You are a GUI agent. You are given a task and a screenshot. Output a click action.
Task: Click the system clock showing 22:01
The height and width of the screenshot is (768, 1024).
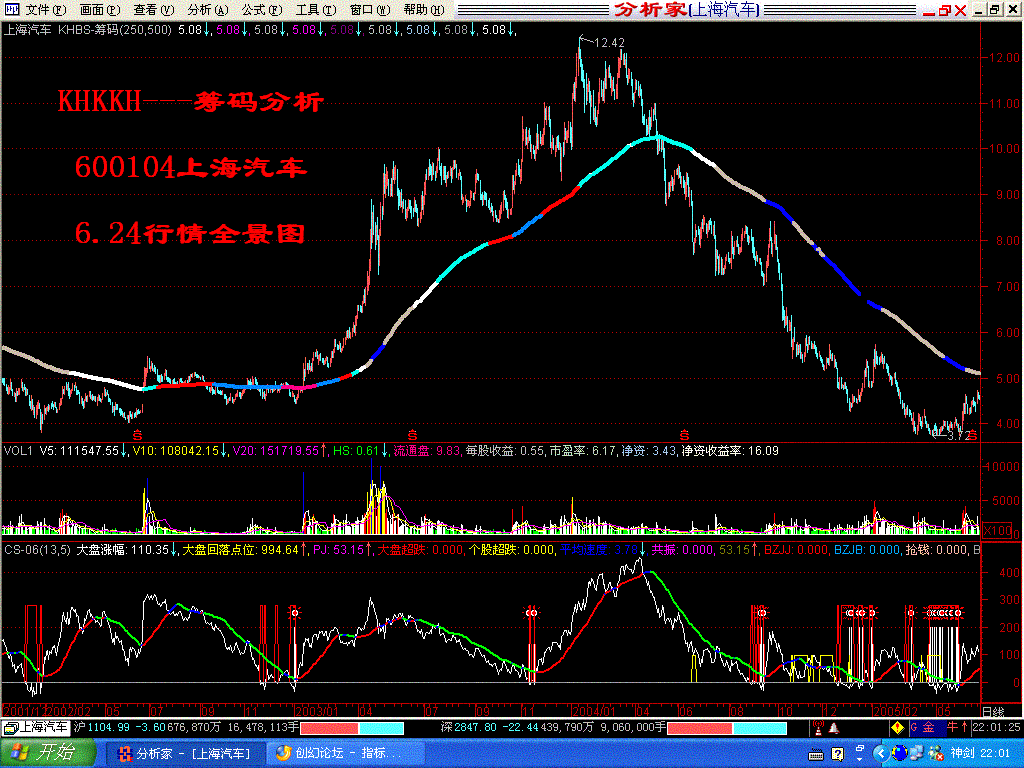(x=995, y=754)
